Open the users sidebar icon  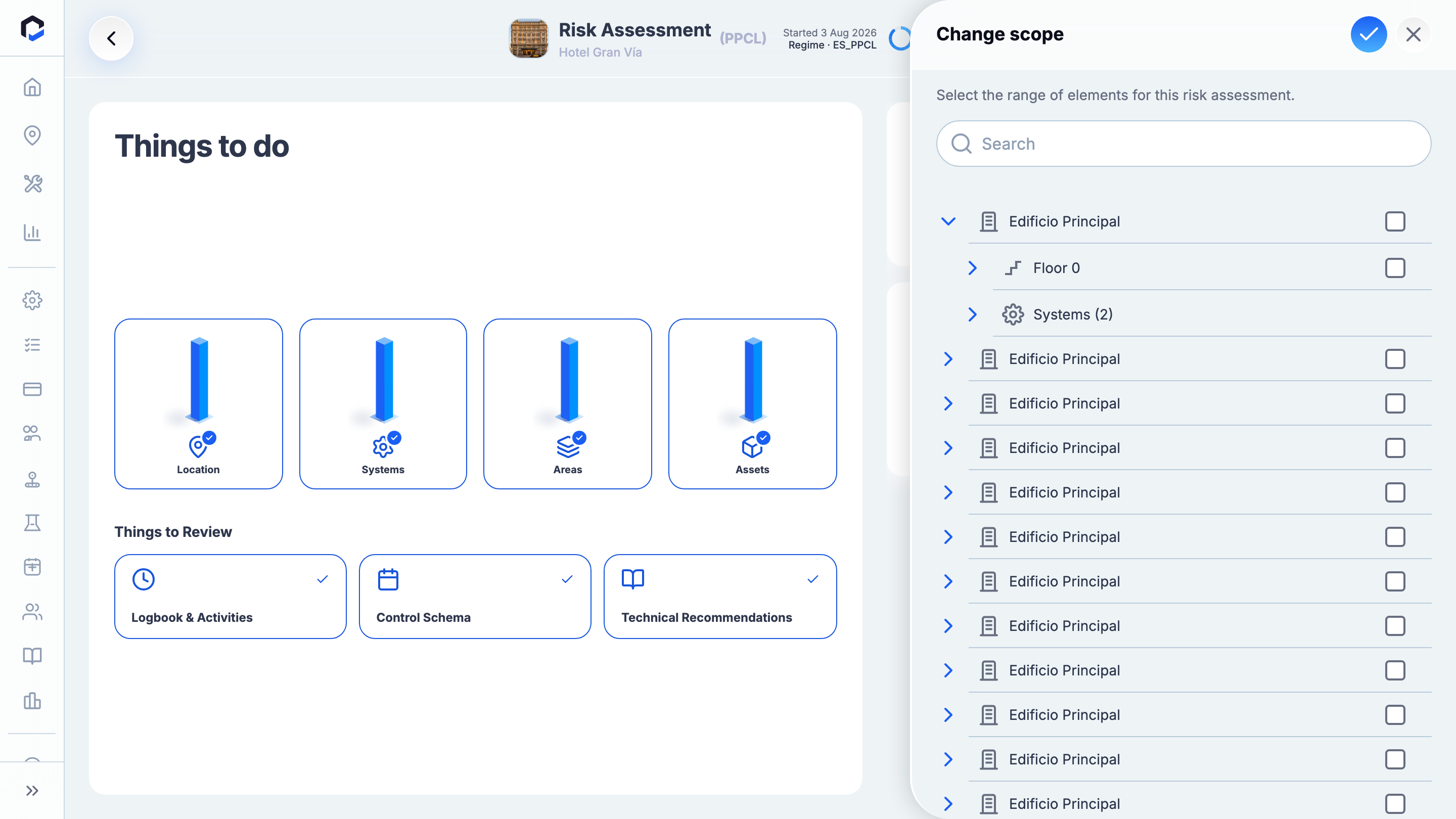32,612
